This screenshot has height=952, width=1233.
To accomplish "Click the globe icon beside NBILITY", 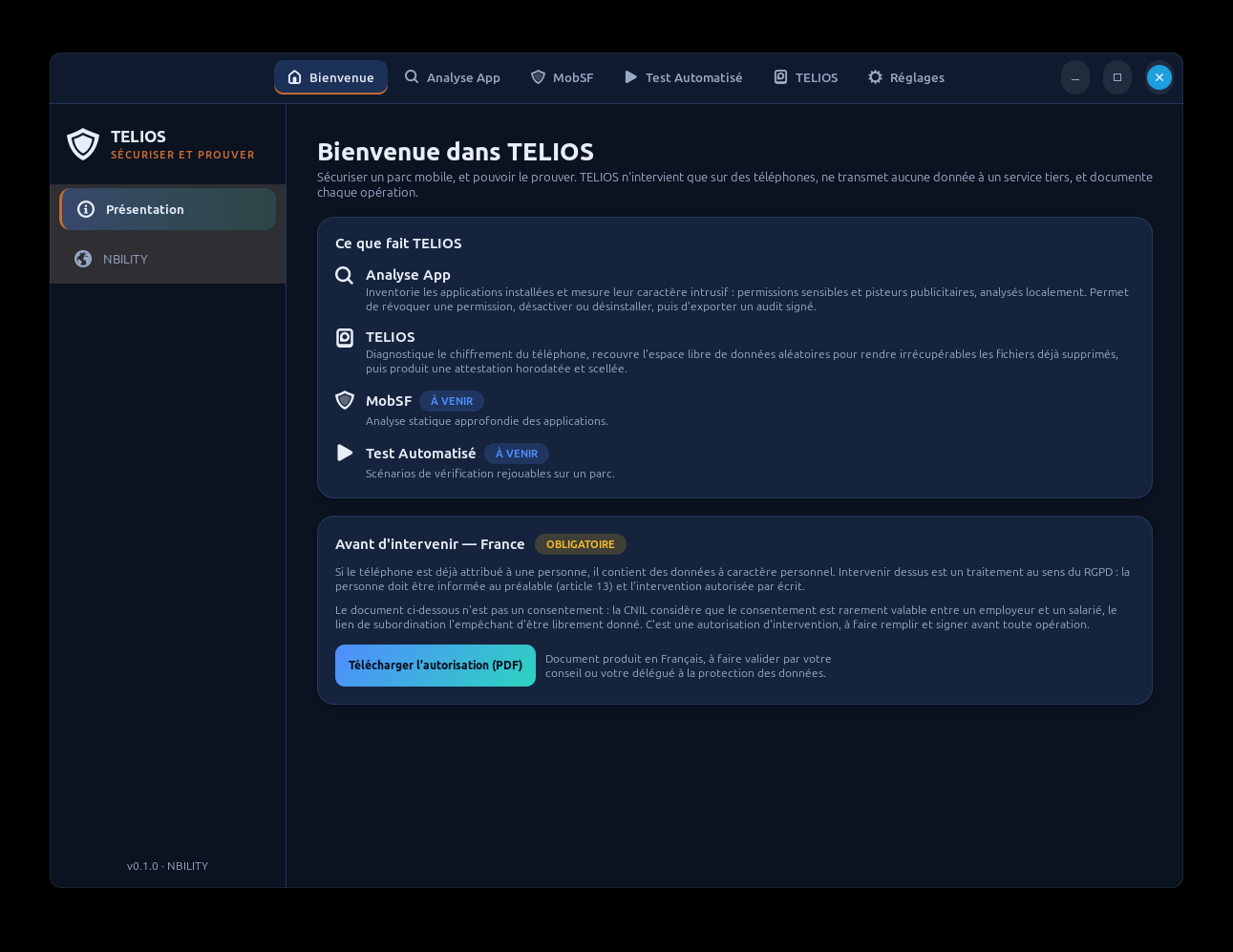I will click(x=83, y=259).
